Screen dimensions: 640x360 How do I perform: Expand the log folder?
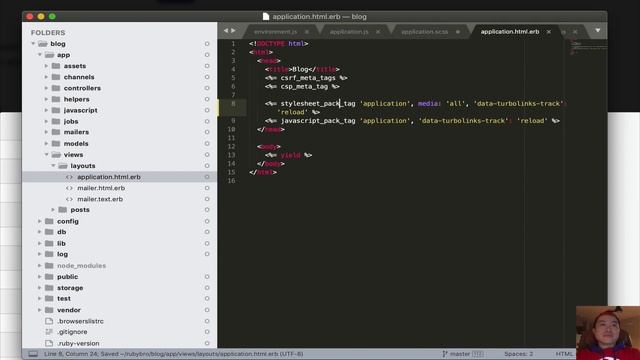(x=40, y=254)
